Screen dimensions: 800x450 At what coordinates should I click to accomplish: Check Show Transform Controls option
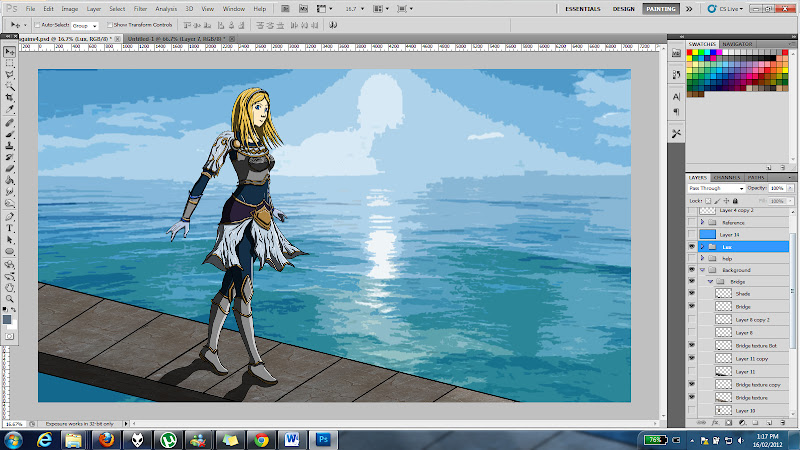pyautogui.click(x=109, y=24)
